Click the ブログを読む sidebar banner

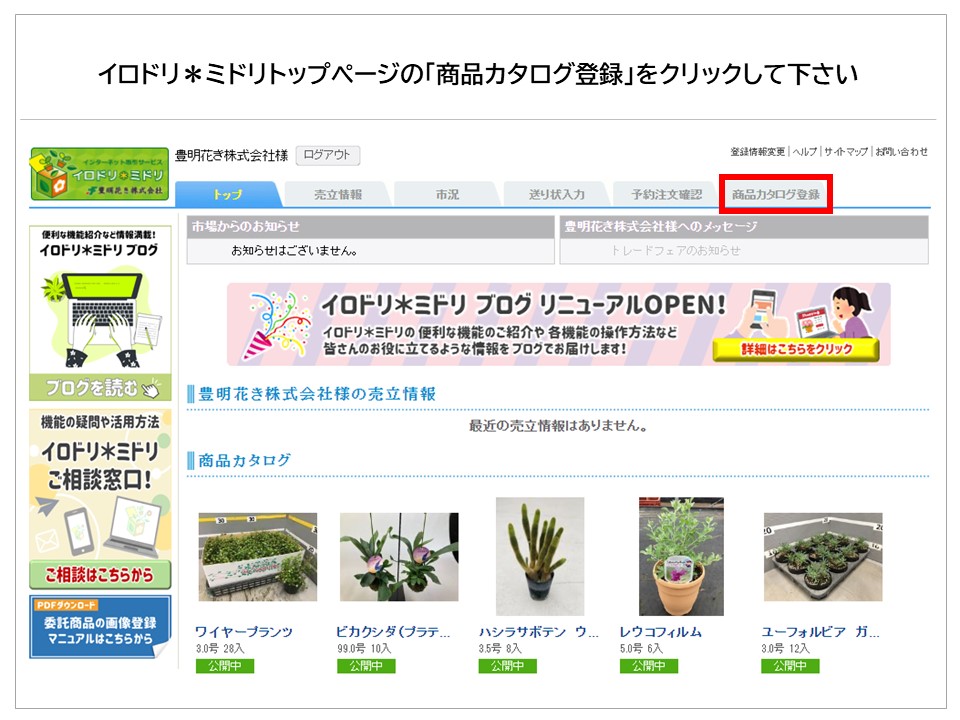pos(99,313)
